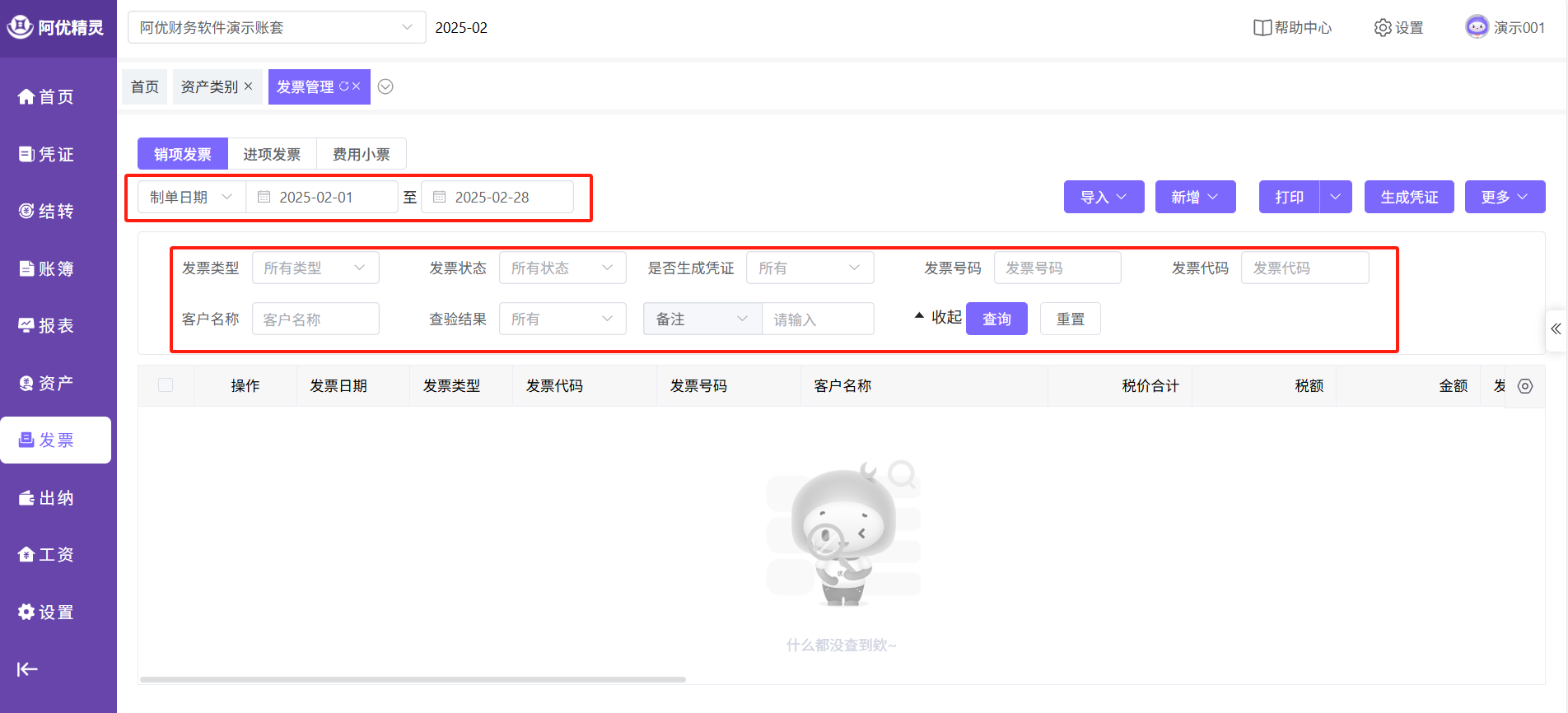Switch to 费用小票 tab
The height and width of the screenshot is (713, 1568).
click(x=361, y=155)
